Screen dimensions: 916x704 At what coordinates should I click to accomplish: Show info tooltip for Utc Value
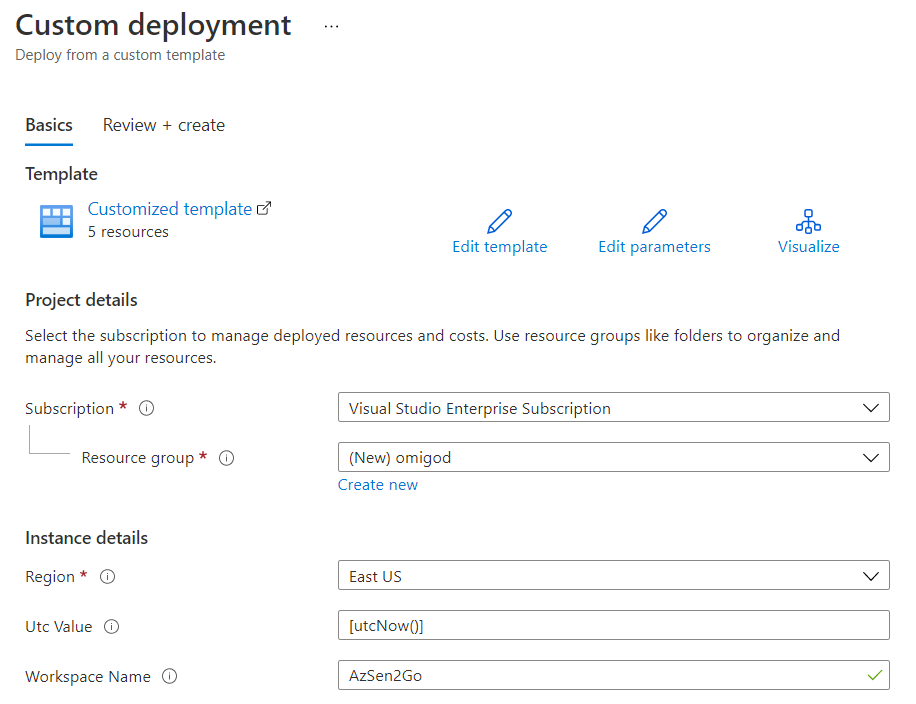[112, 626]
